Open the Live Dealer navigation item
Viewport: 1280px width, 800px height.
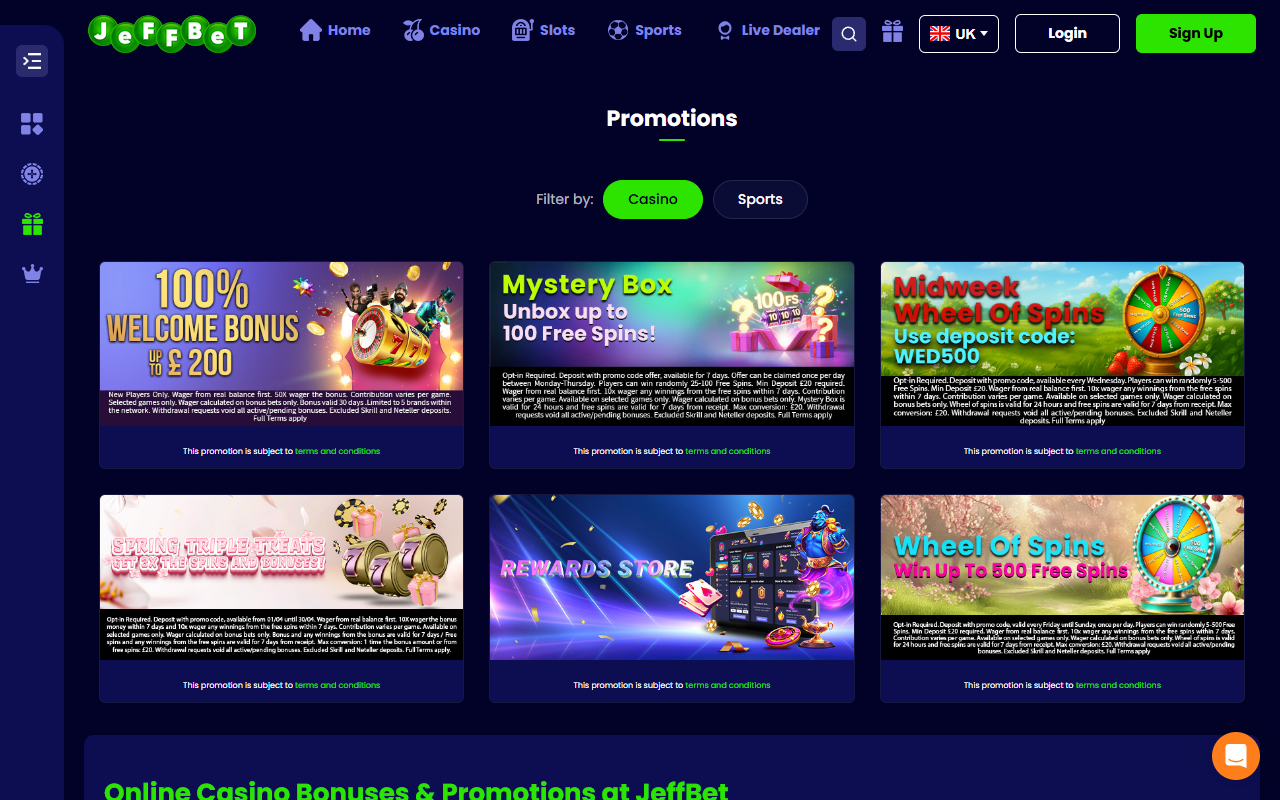768,30
